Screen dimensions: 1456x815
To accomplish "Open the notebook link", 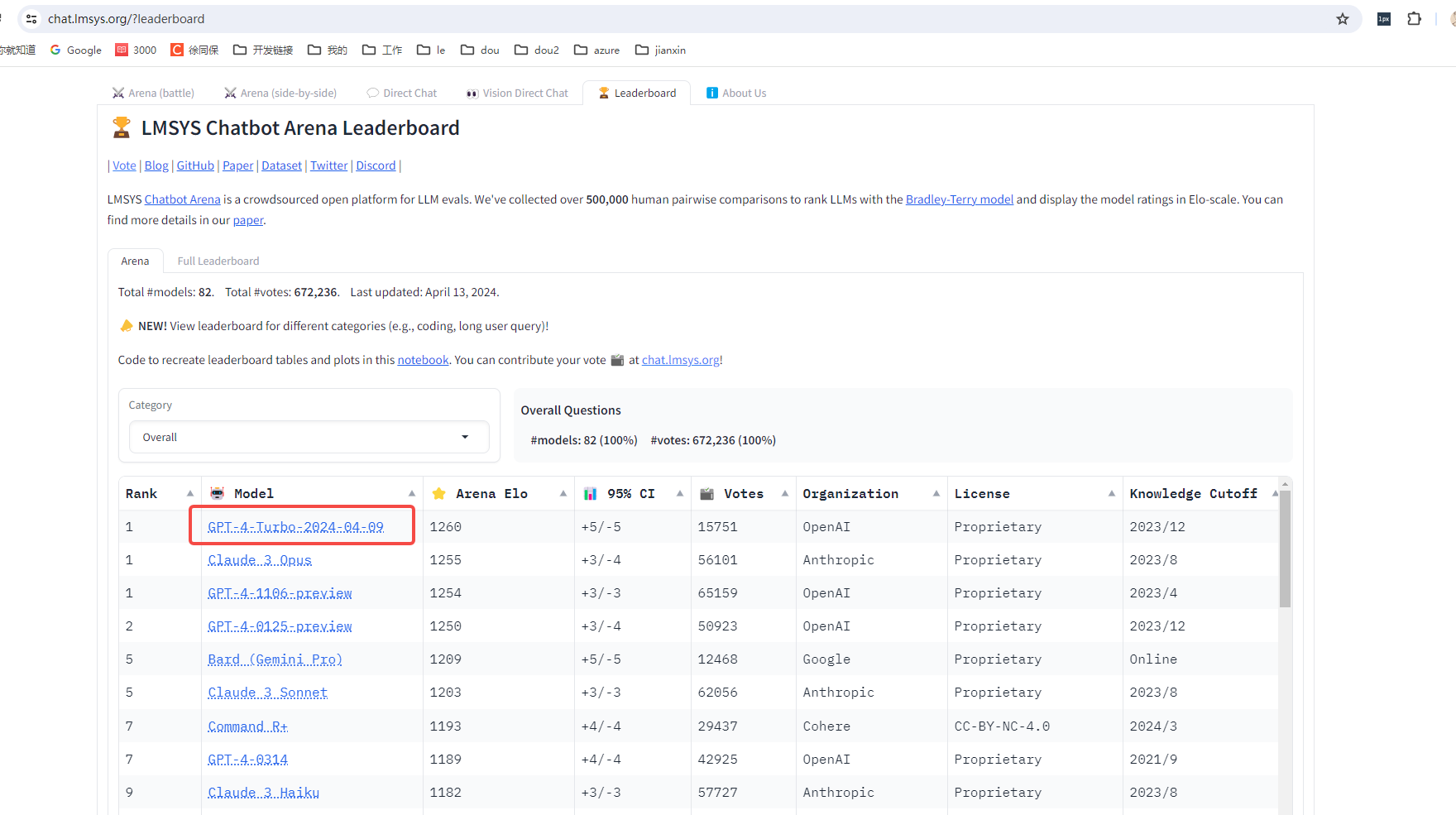I will pyautogui.click(x=423, y=360).
